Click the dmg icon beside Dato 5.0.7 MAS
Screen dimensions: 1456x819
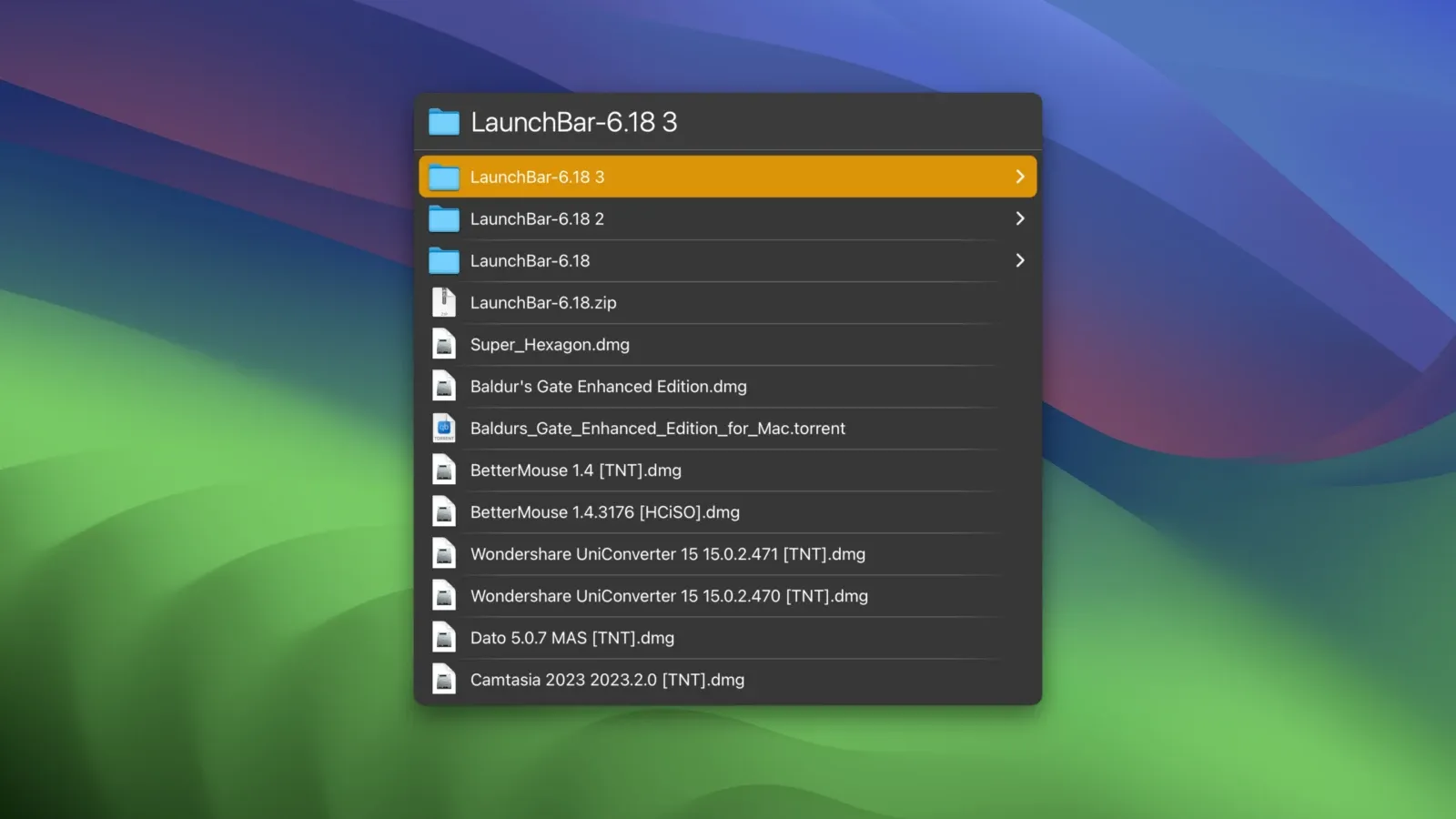pyautogui.click(x=444, y=637)
